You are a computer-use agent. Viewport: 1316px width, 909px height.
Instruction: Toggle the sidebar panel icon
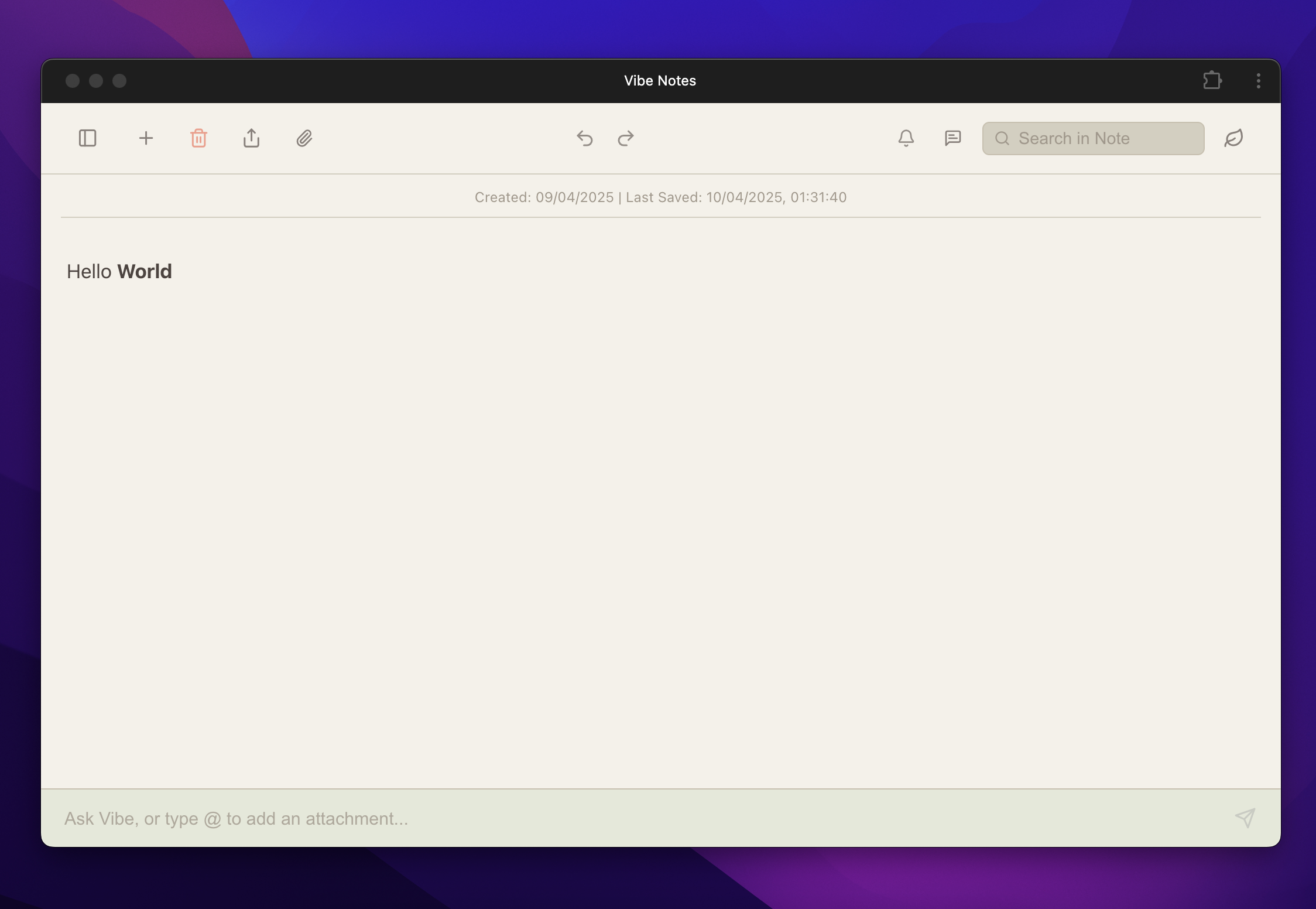87,138
